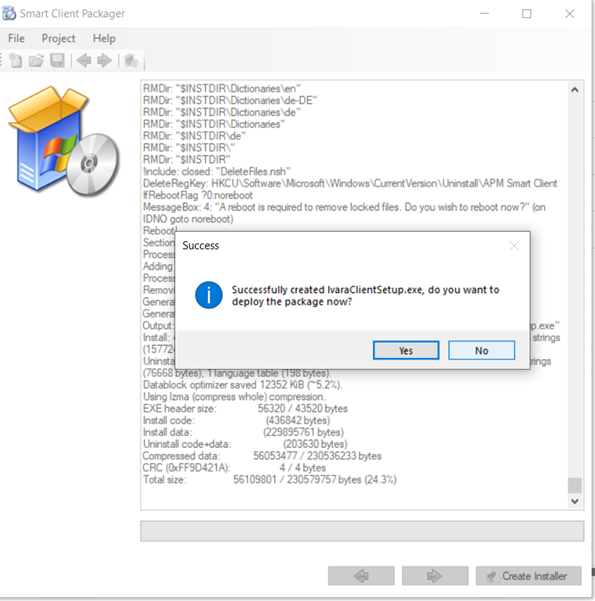
Task: Click the Save floppy disk icon
Action: tap(58, 61)
